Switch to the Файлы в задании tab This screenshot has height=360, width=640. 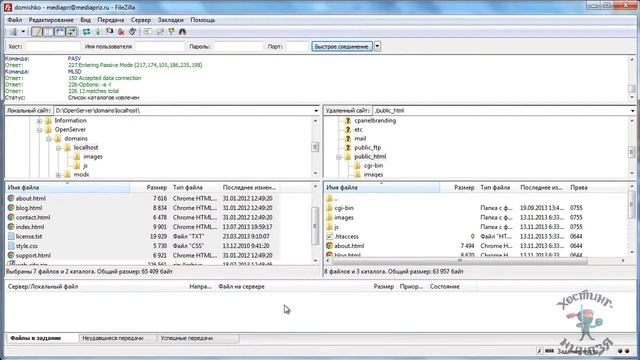click(36, 338)
